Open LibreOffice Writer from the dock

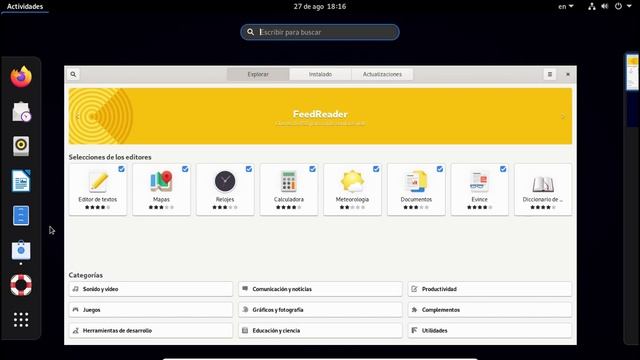pos(21,181)
